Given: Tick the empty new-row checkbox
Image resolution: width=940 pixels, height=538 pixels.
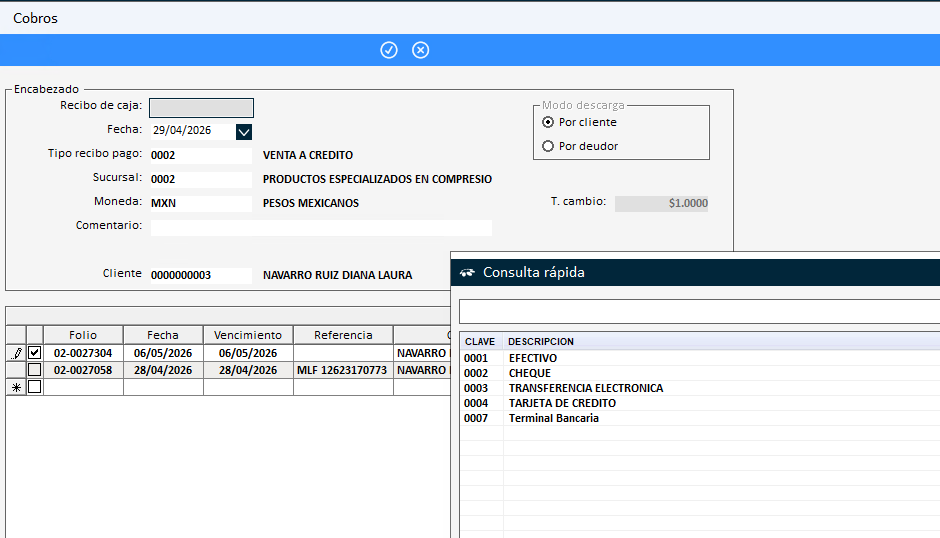Looking at the screenshot, I should tap(35, 387).
